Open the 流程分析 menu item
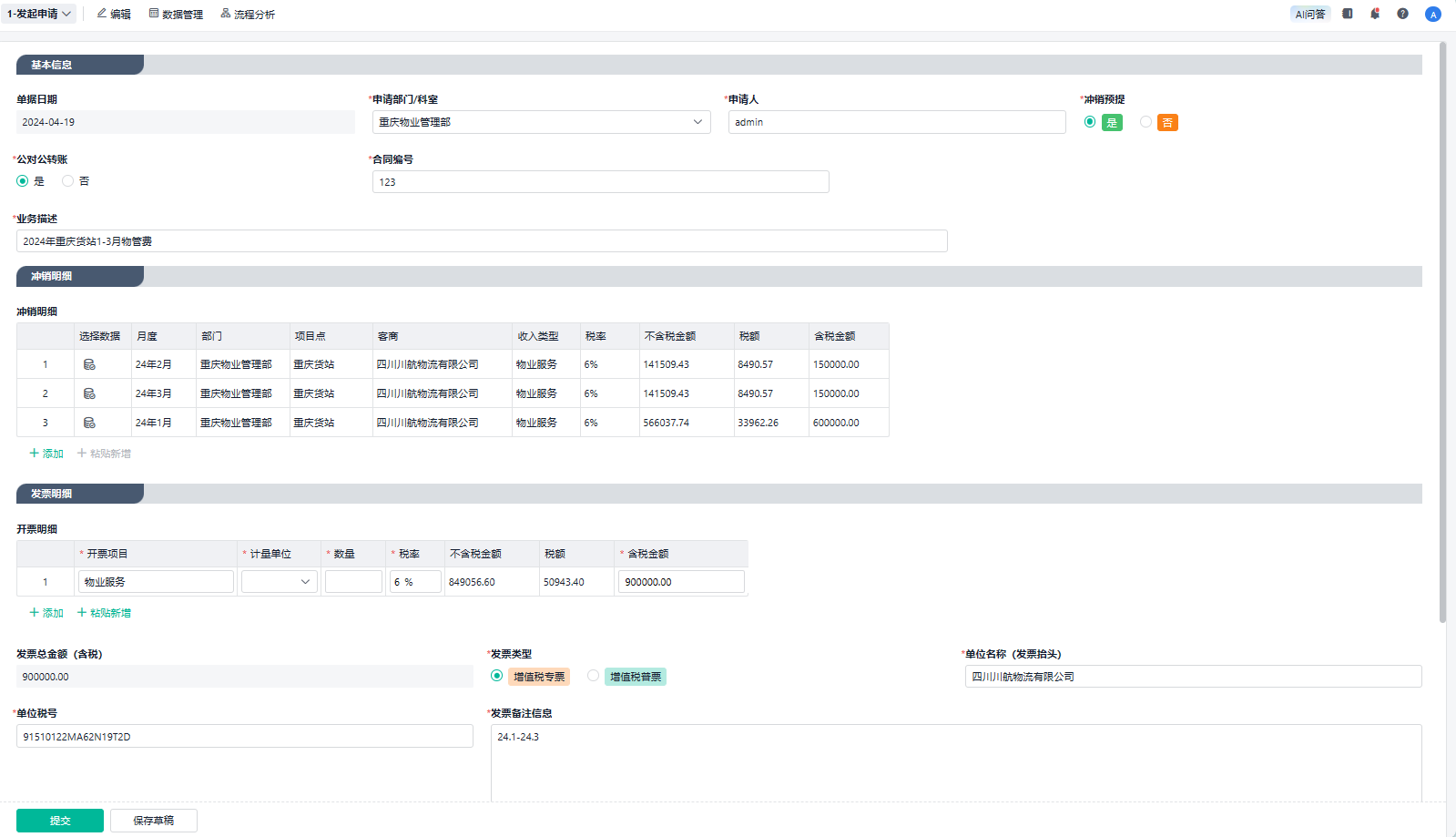 coord(248,15)
